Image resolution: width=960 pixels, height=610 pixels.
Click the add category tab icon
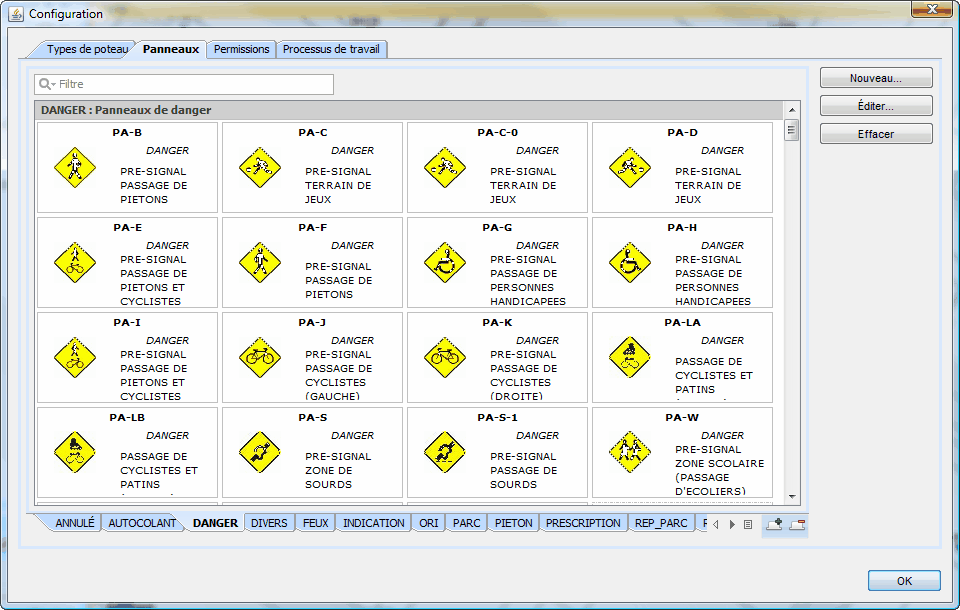pos(774,523)
